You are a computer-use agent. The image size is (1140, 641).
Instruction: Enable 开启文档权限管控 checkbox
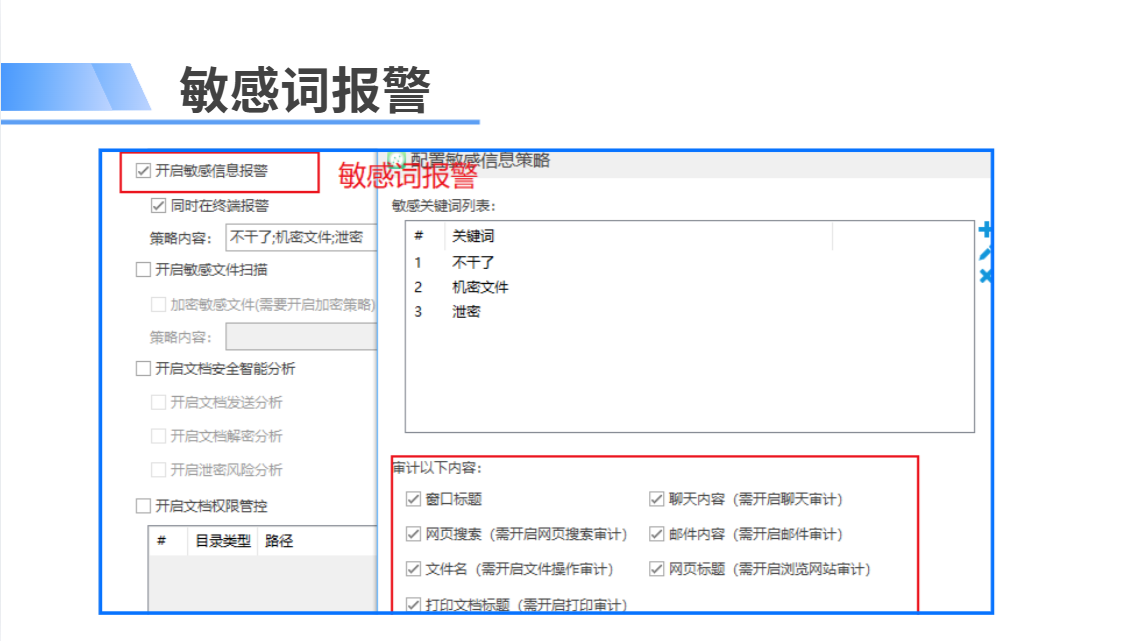143,506
